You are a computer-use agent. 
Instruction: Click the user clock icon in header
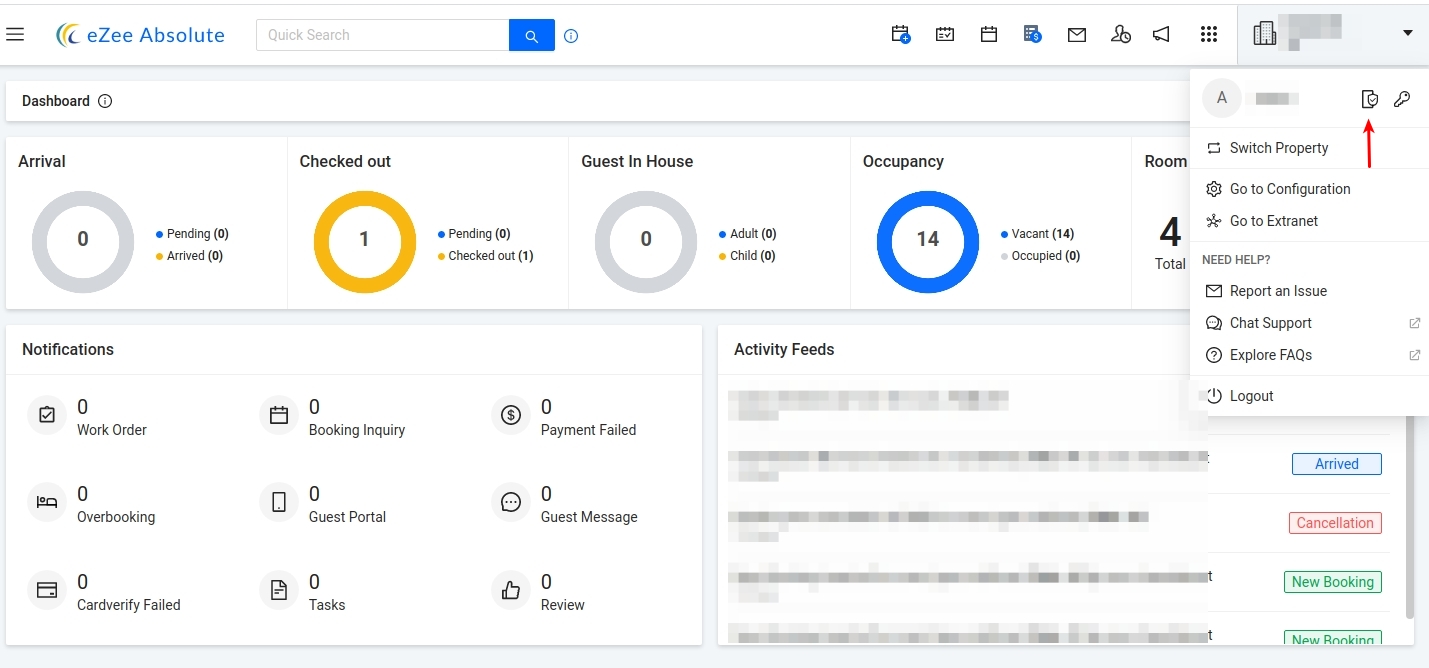click(x=1121, y=35)
